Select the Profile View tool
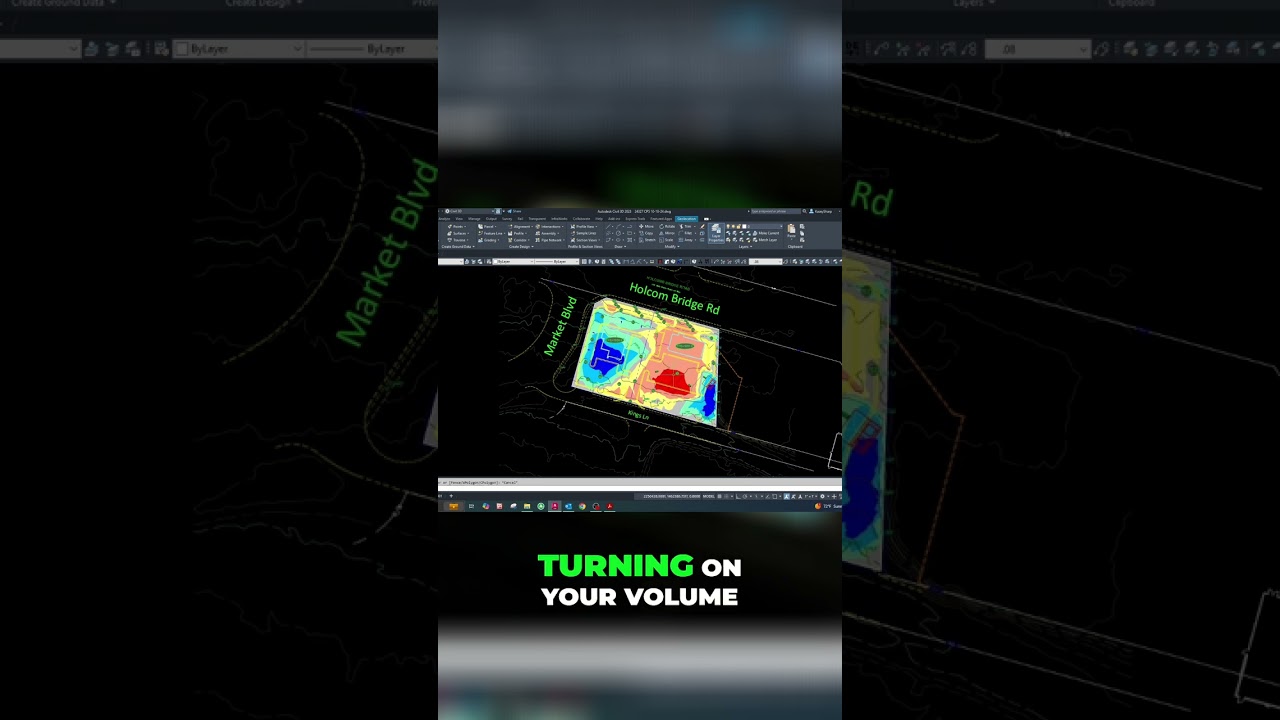The height and width of the screenshot is (720, 1280). pos(583,226)
